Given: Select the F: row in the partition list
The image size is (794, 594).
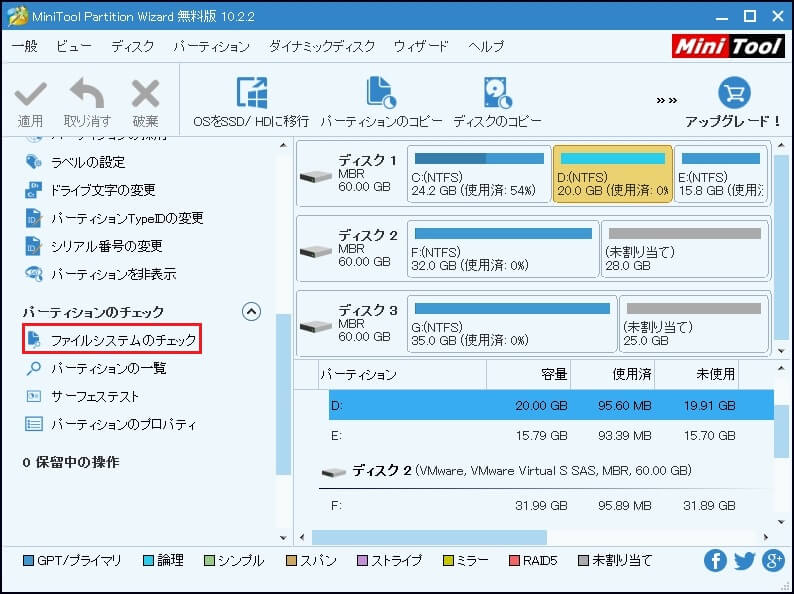Looking at the screenshot, I should pyautogui.click(x=551, y=505).
